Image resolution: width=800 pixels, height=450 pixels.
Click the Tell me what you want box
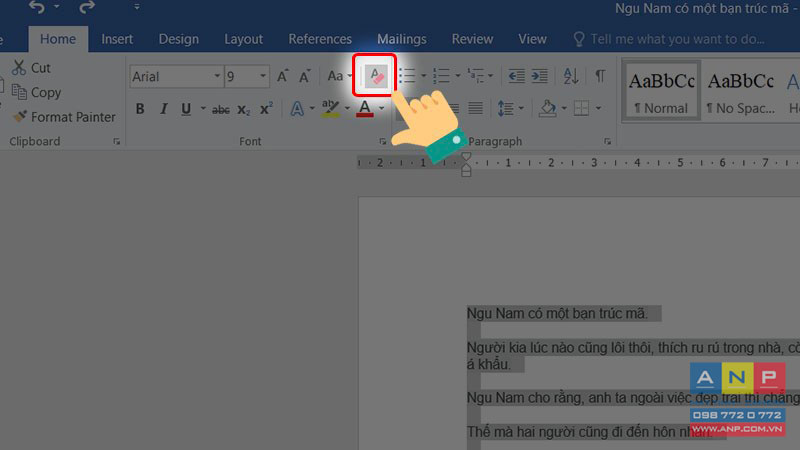point(669,39)
